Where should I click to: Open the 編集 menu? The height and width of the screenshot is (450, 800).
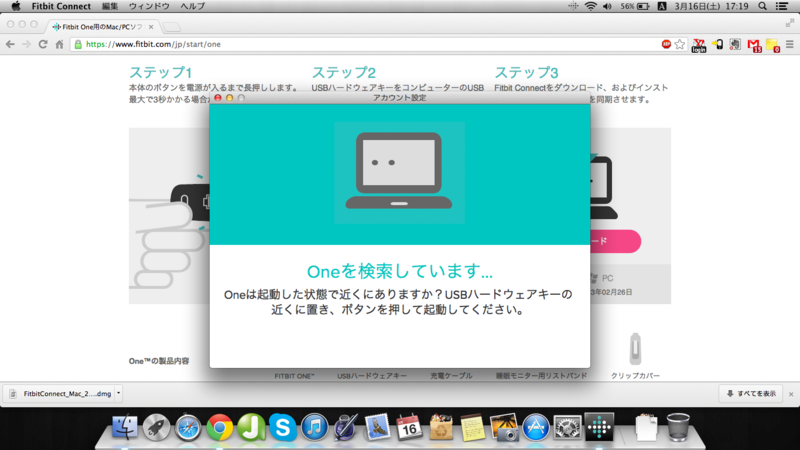coord(110,6)
